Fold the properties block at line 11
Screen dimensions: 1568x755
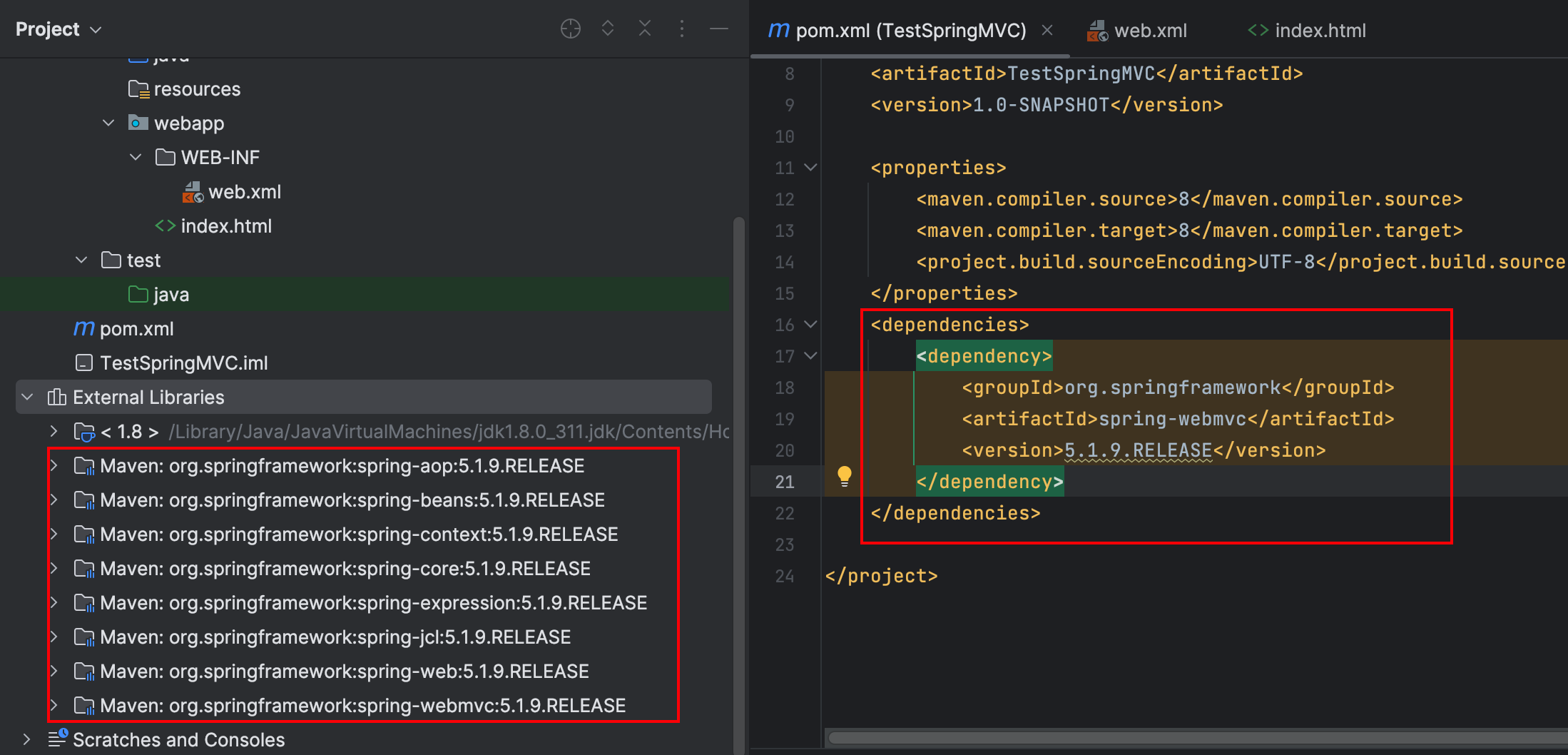pos(810,168)
